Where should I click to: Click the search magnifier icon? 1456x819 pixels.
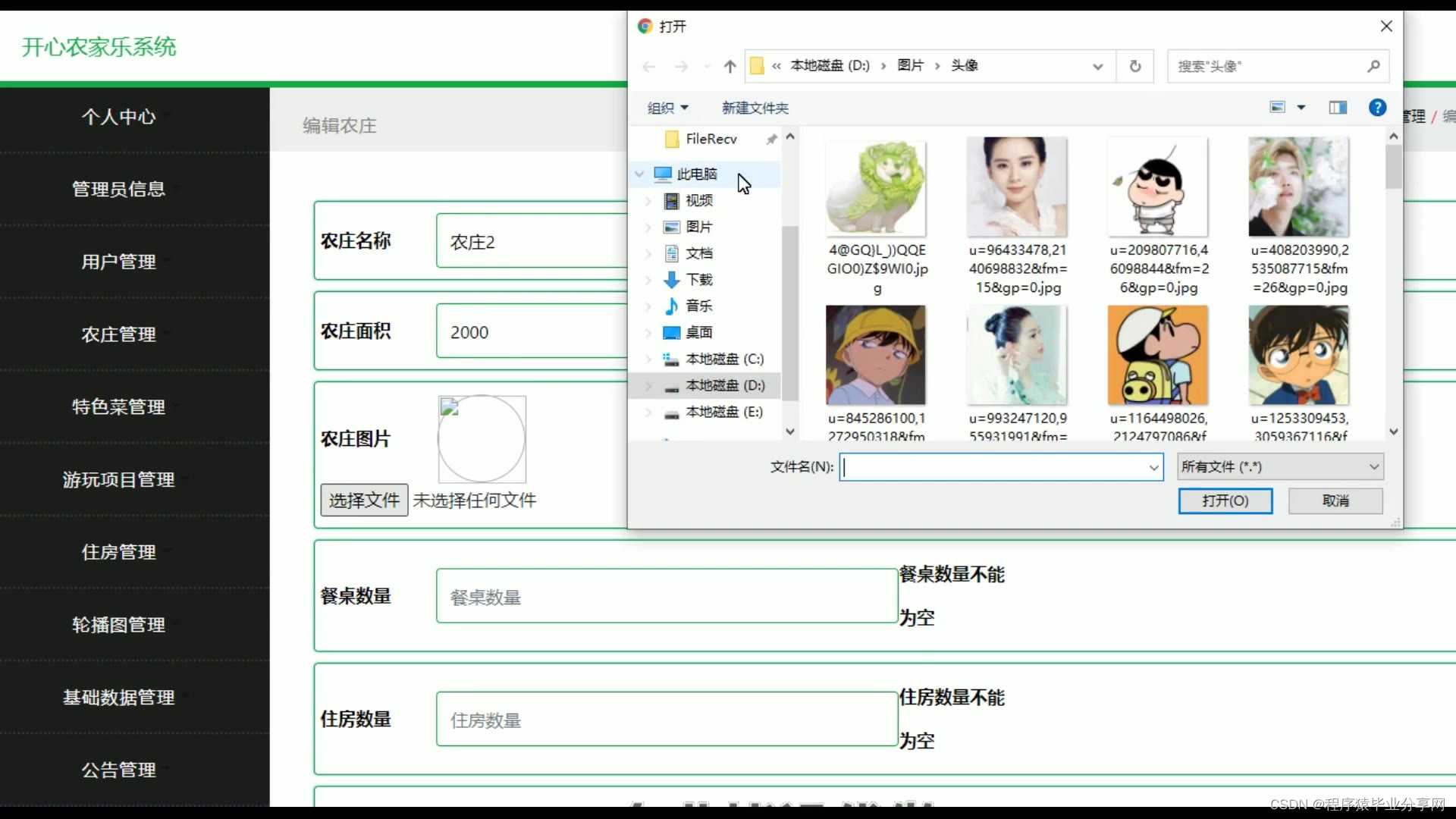point(1373,67)
